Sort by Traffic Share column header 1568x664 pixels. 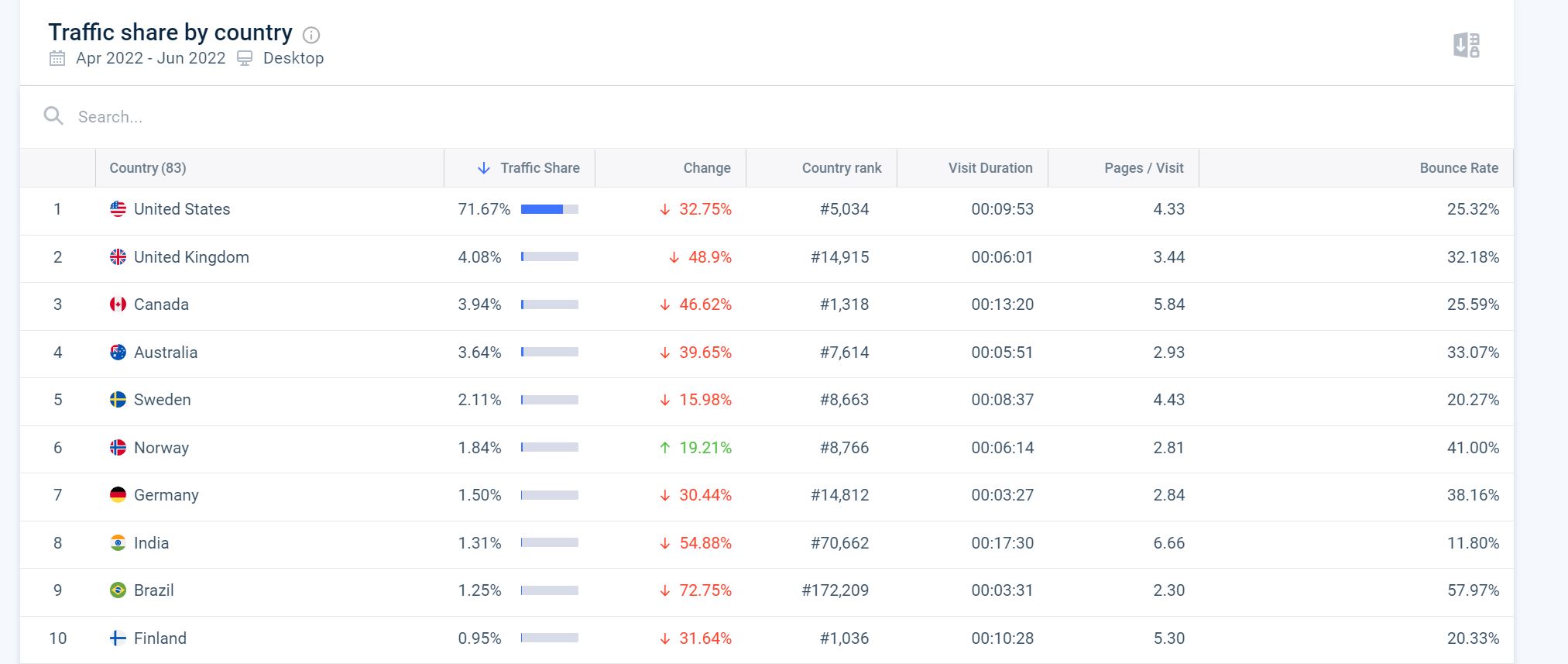coord(520,168)
